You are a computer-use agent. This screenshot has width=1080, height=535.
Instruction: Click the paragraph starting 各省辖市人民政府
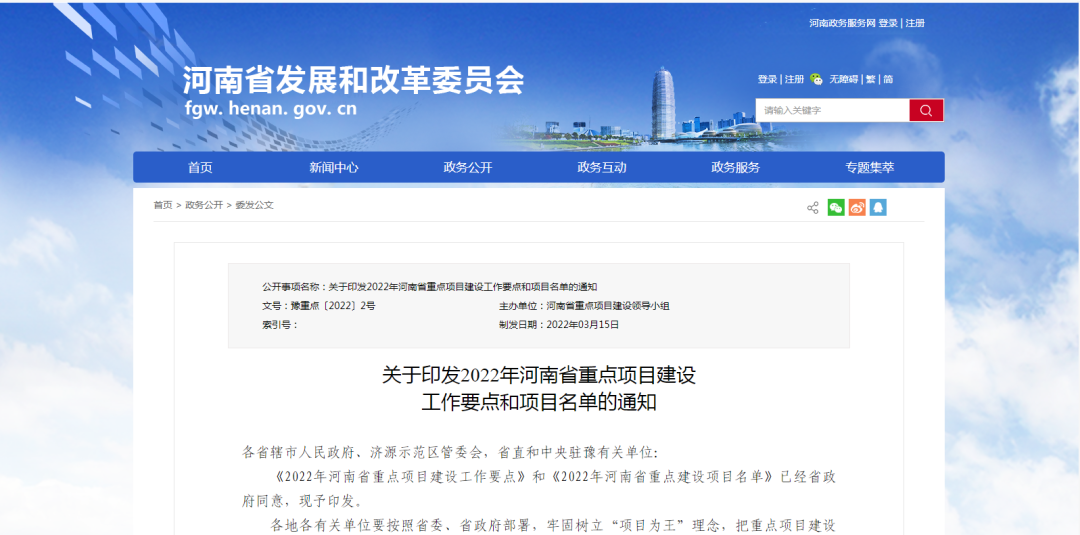450,453
